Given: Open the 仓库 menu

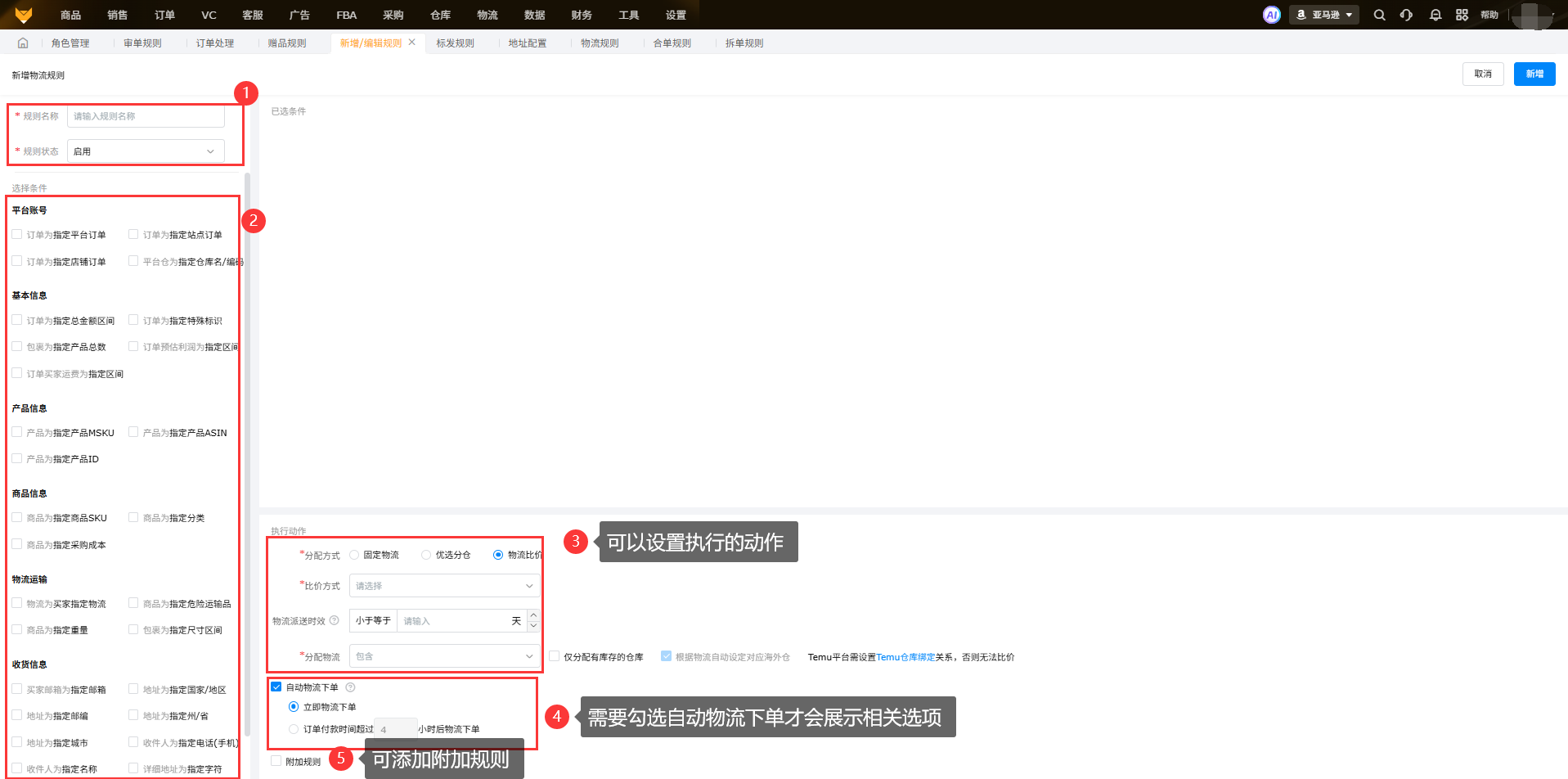Looking at the screenshot, I should (x=440, y=15).
